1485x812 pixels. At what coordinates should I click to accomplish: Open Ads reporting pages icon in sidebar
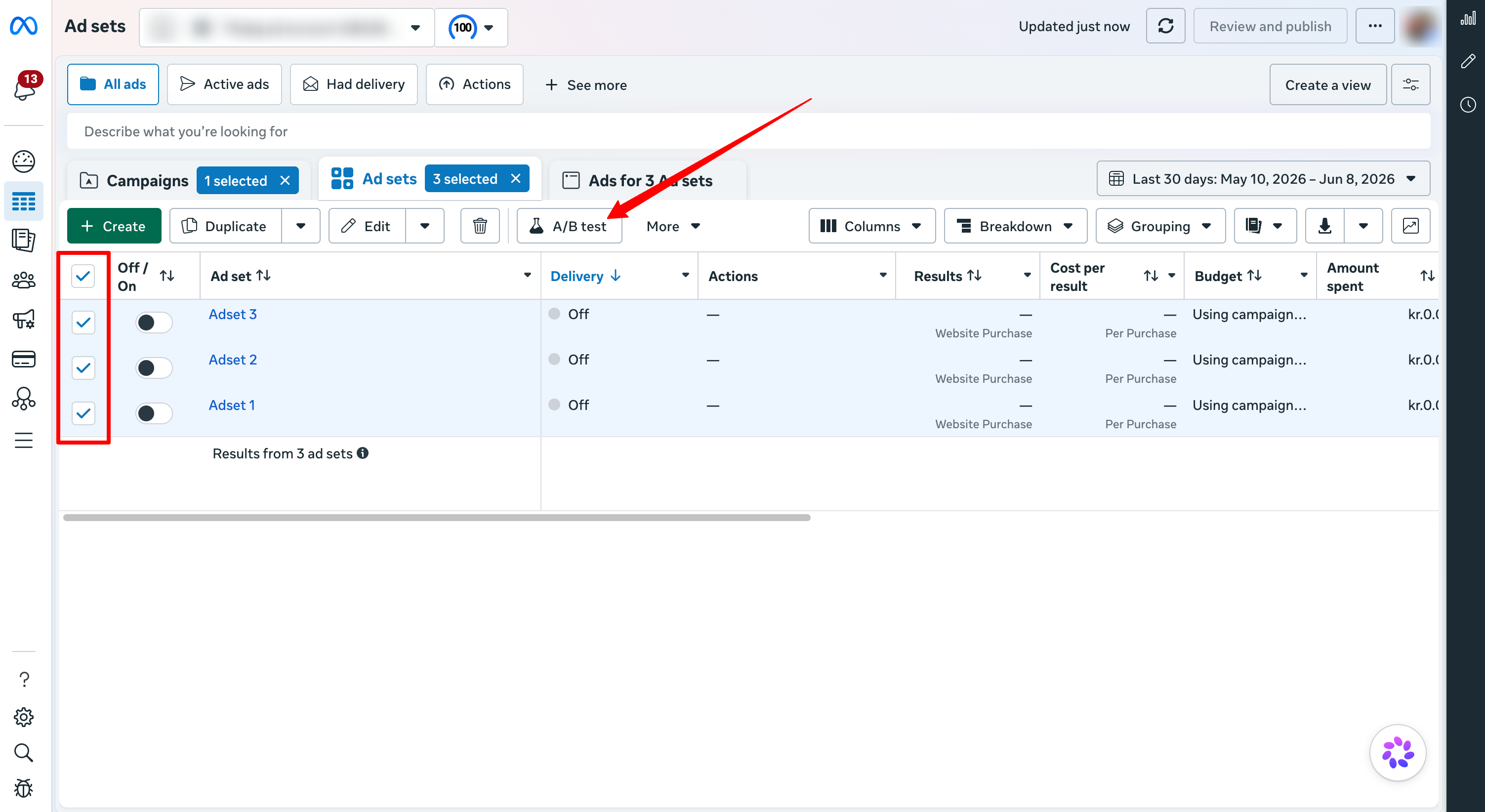tap(24, 241)
